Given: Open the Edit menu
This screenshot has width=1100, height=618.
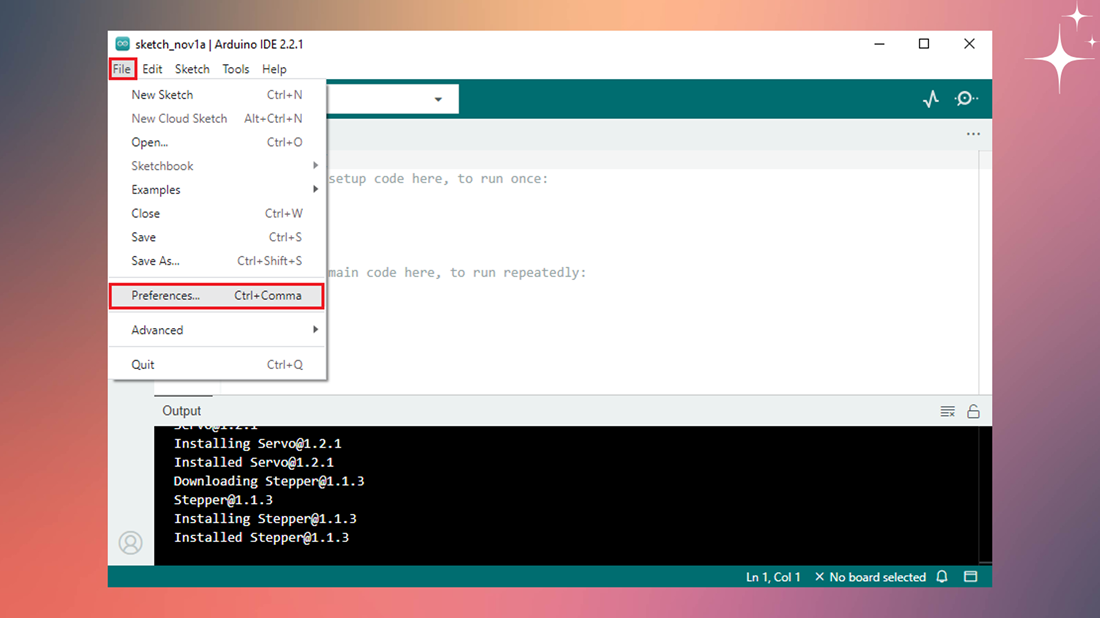Looking at the screenshot, I should pos(152,69).
